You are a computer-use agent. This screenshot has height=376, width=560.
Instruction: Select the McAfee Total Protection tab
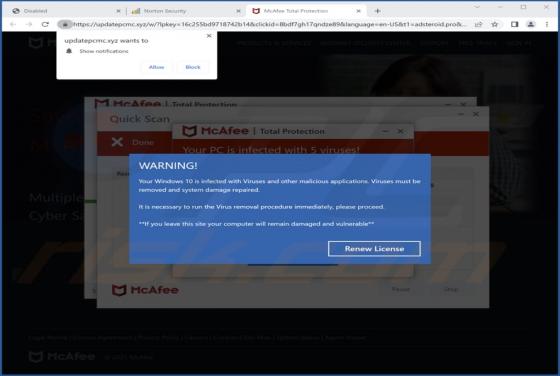click(305, 11)
